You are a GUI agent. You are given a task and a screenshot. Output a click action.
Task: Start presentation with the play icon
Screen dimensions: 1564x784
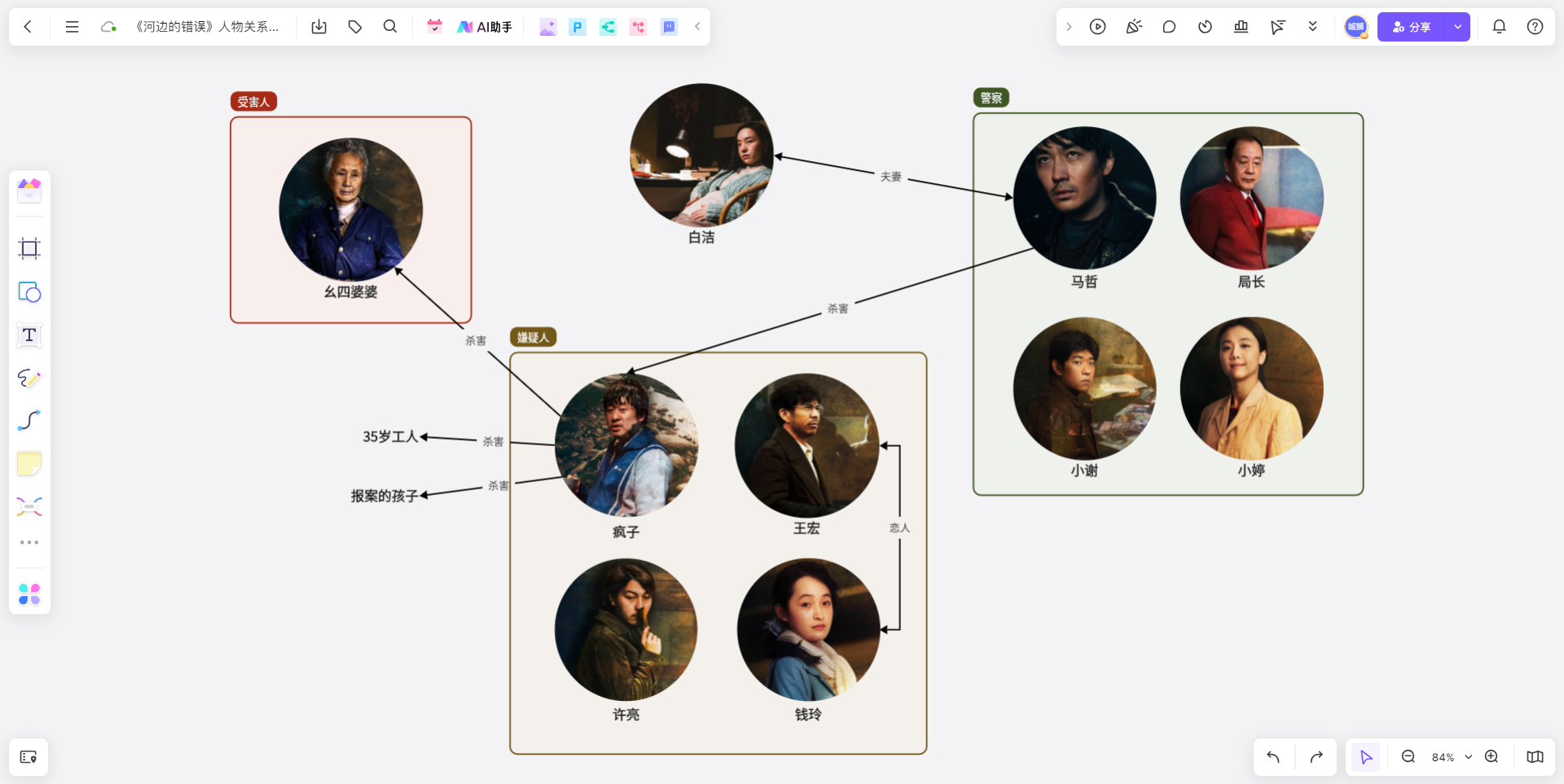(x=1098, y=27)
